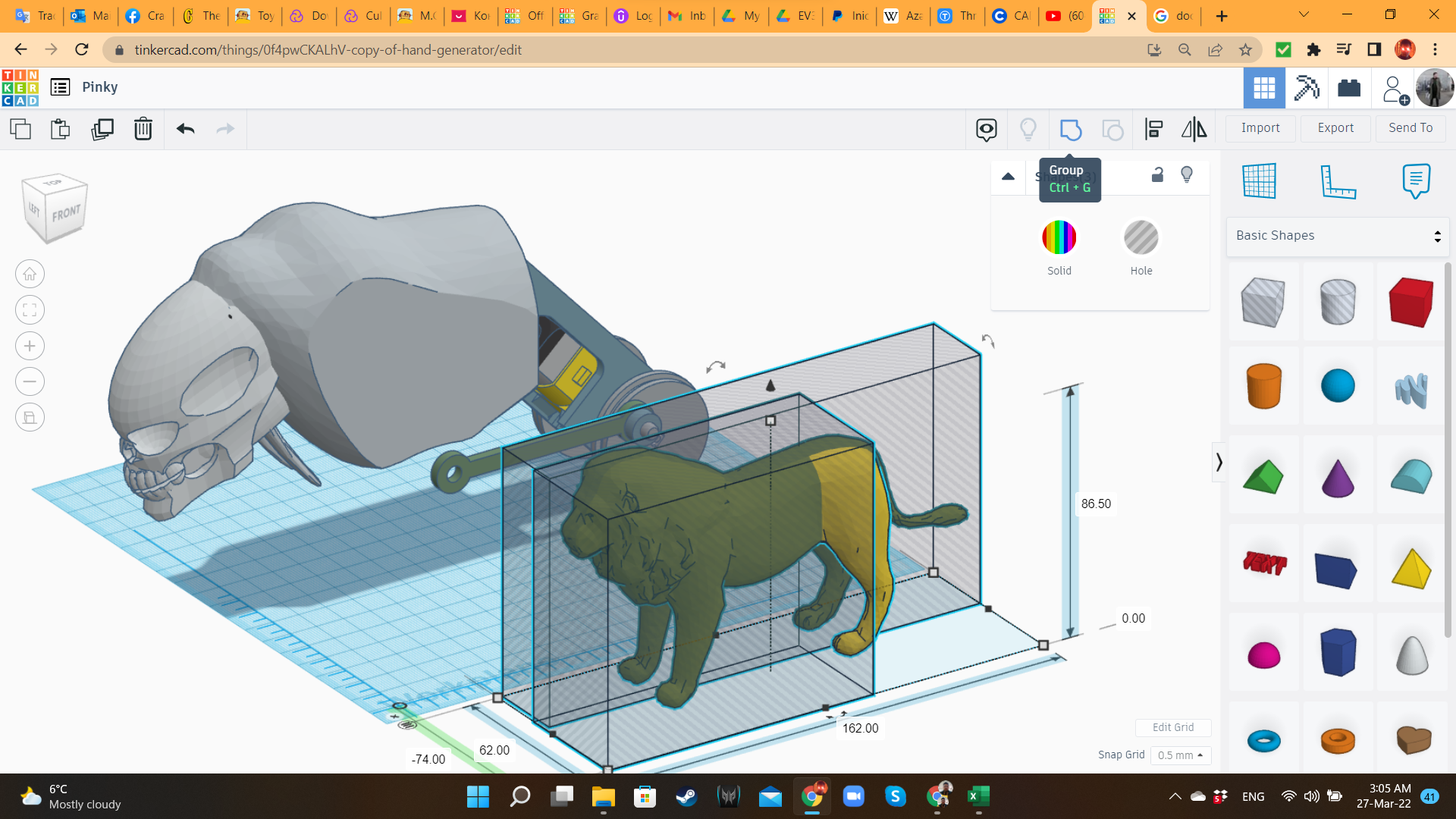
Task: Switch to flat orthographic view toggle
Action: [x=30, y=418]
